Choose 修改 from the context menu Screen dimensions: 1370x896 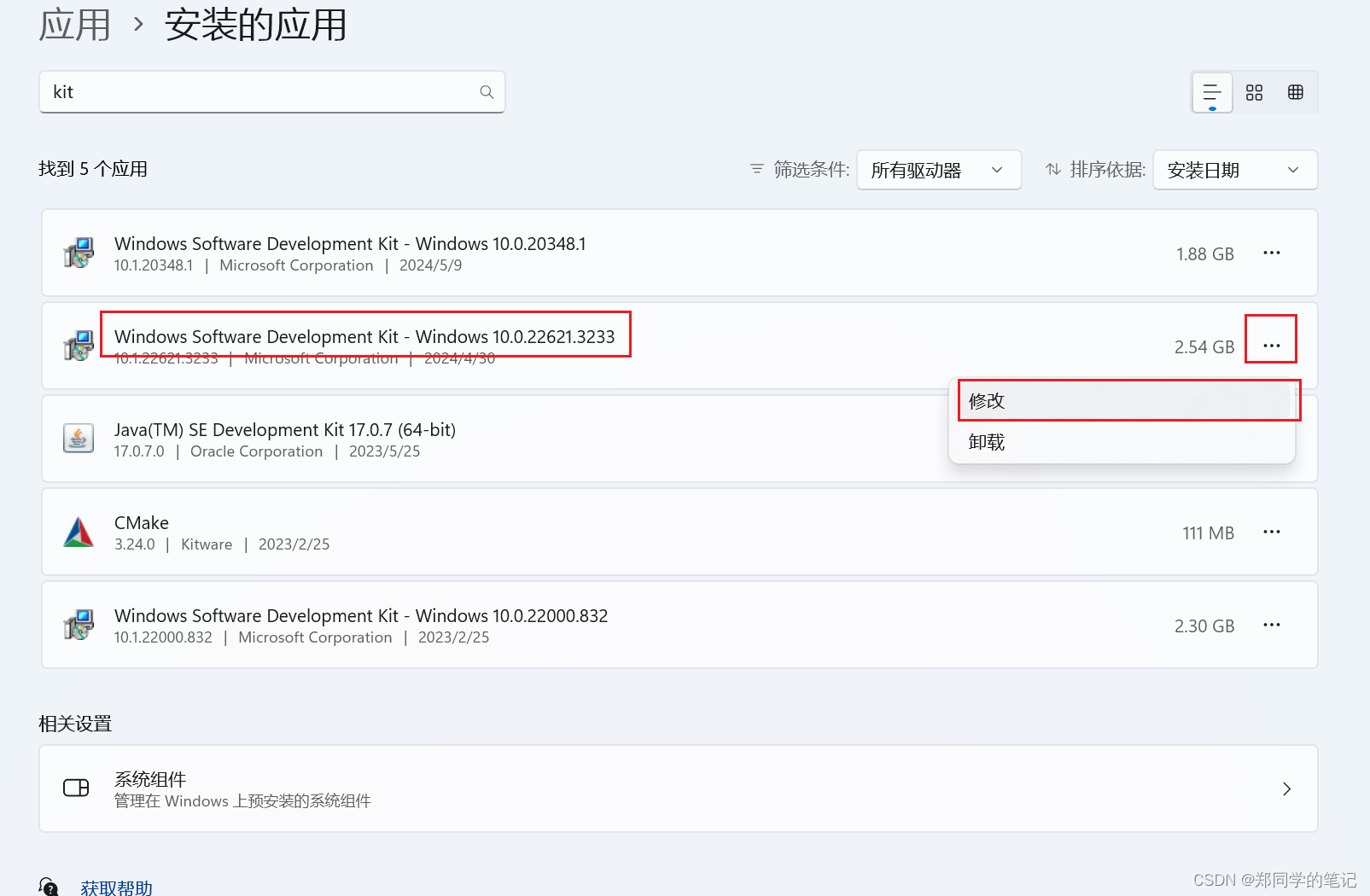[x=1122, y=400]
